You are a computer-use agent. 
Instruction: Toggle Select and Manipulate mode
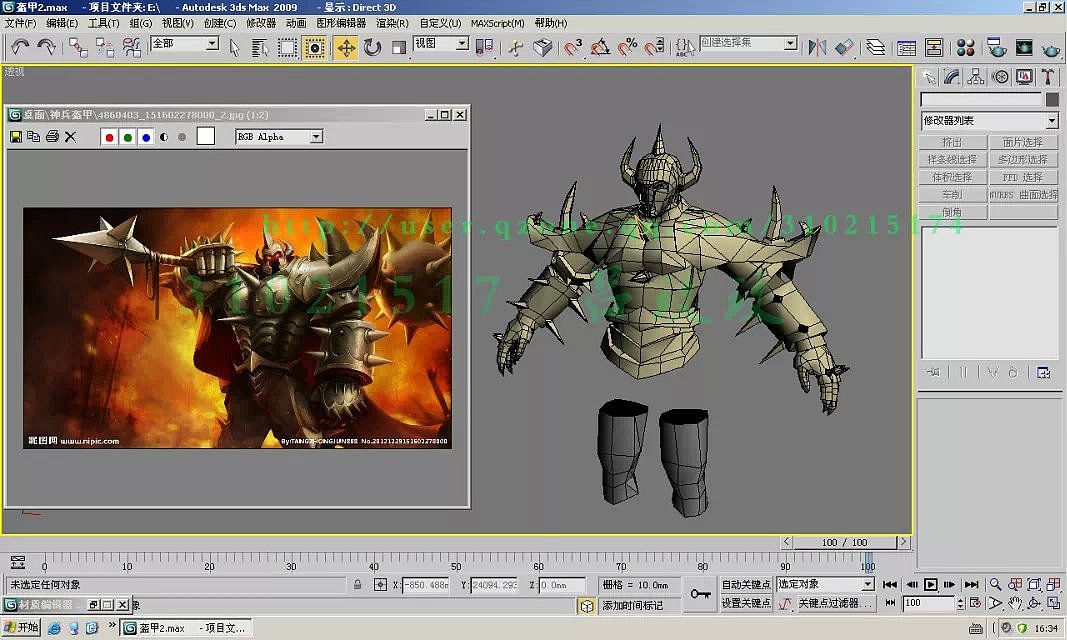point(516,48)
